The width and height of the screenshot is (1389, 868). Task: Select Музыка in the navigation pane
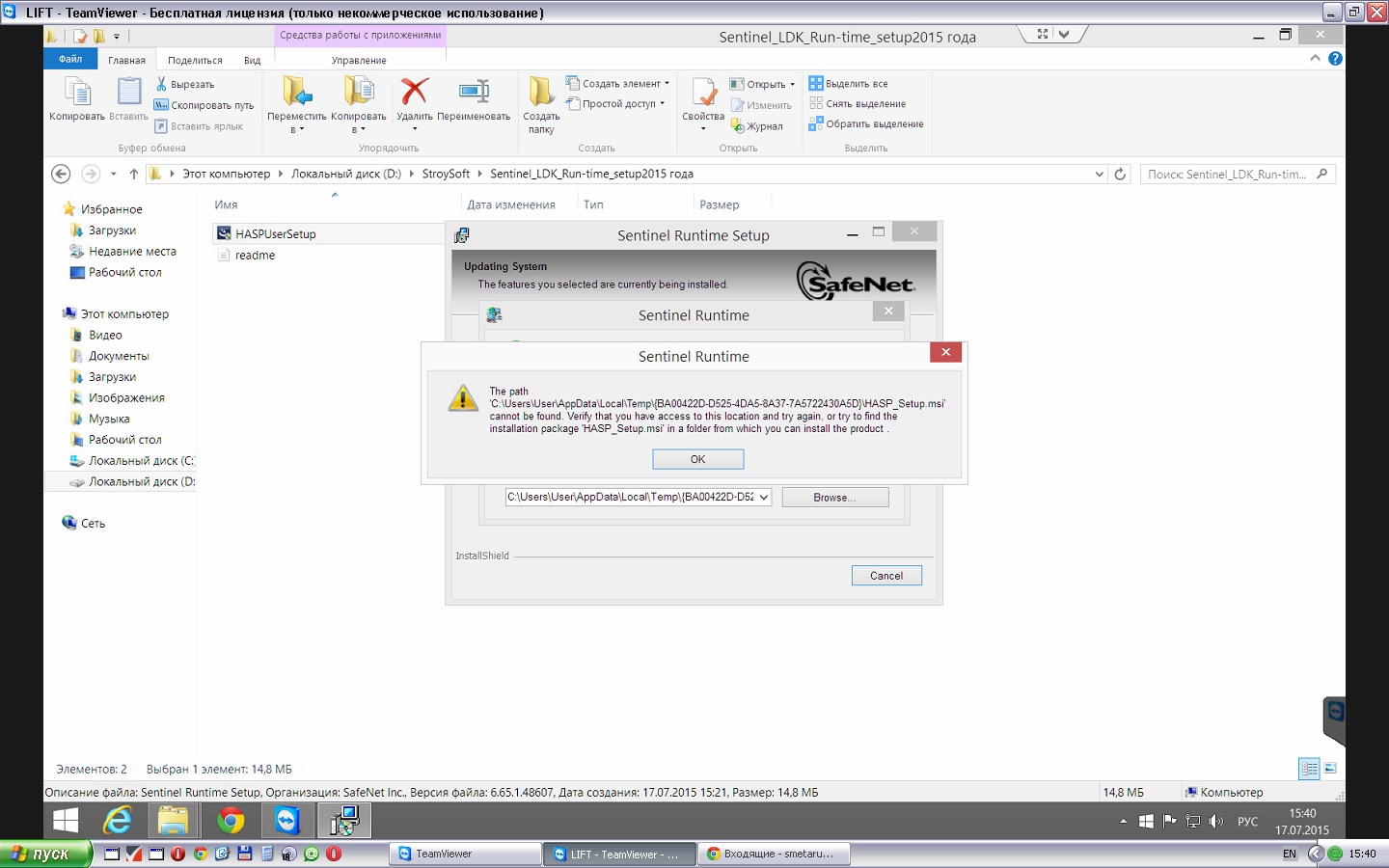(109, 420)
